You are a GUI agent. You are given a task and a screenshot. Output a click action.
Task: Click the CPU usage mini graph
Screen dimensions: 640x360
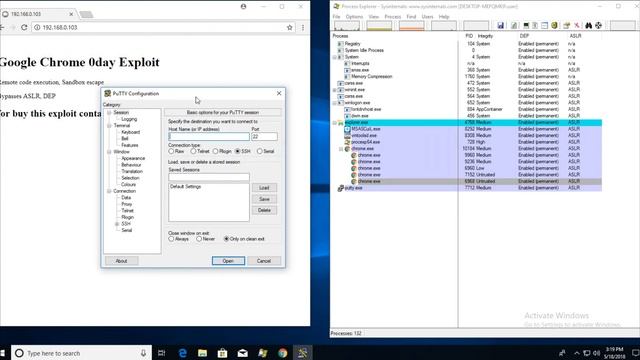(347, 25)
